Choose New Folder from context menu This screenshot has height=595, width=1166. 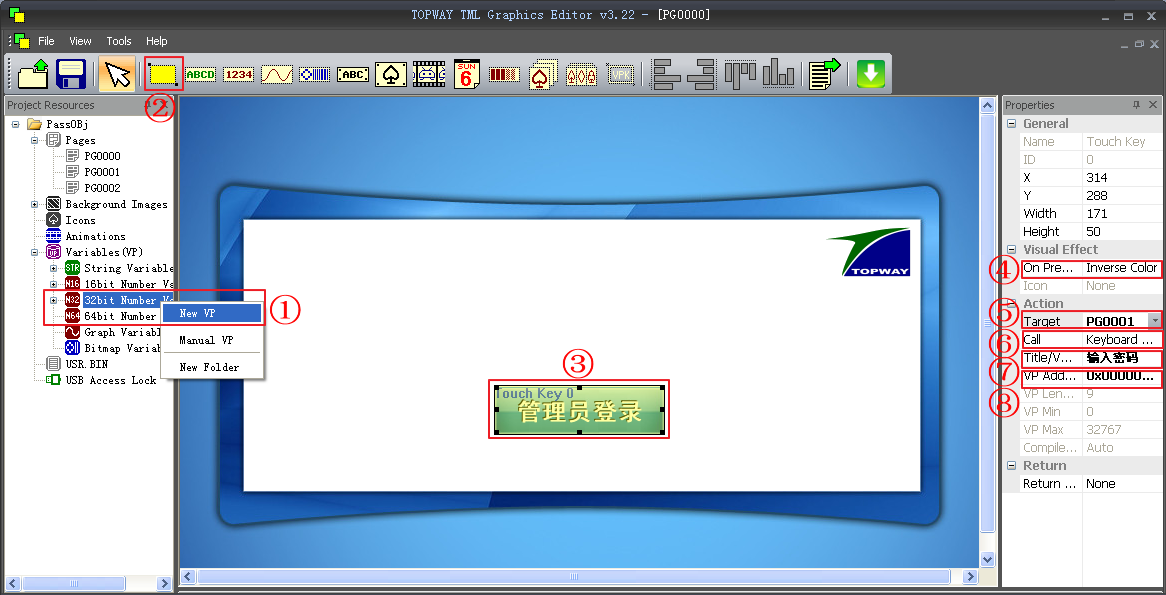coord(212,367)
